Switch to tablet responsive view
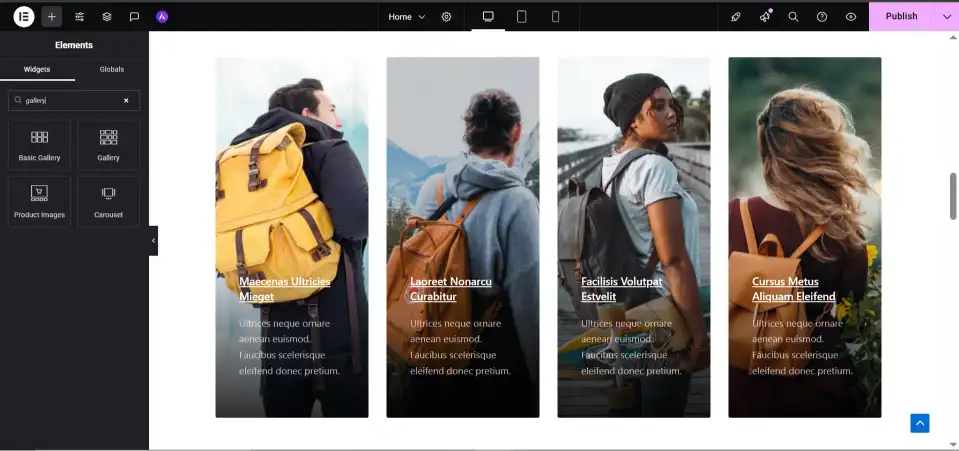The image size is (959, 451). (x=521, y=16)
